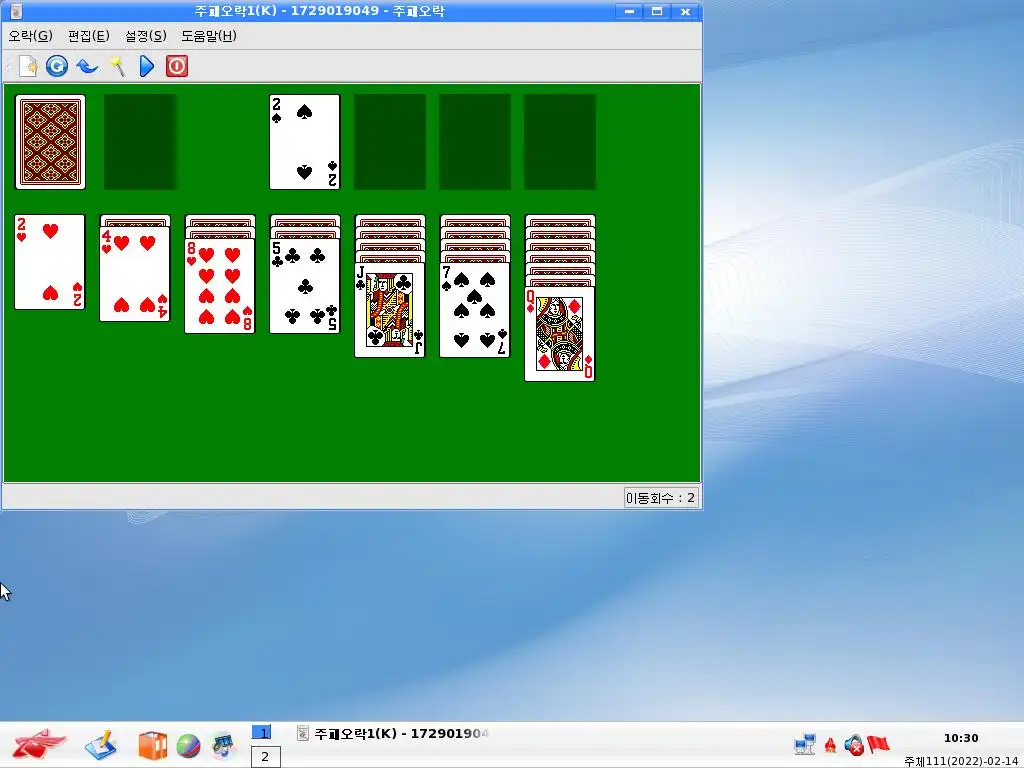The image size is (1024, 768).
Task: Click the third empty foundation slot
Action: 475,142
